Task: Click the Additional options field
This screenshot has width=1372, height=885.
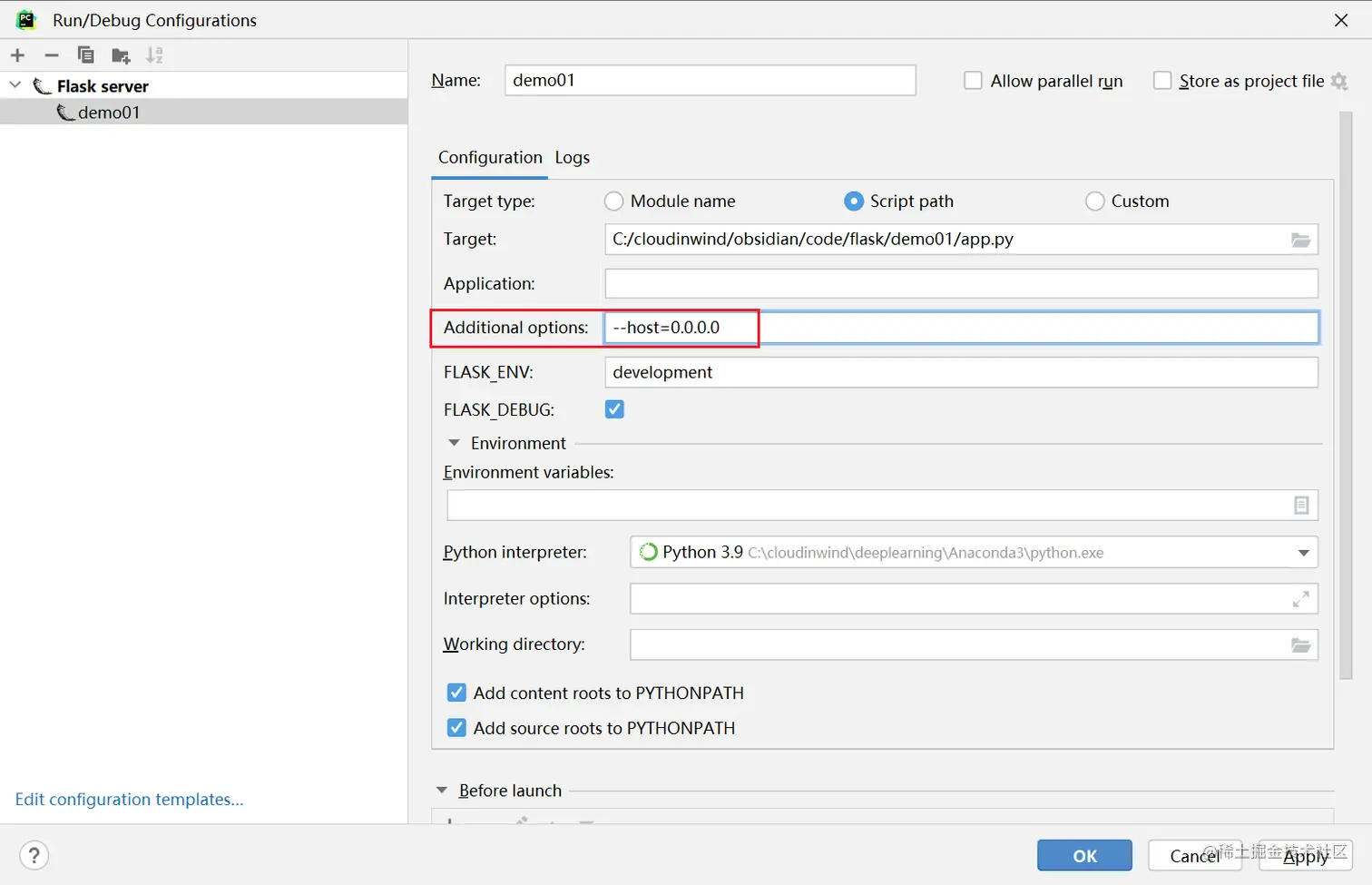Action: coord(961,328)
